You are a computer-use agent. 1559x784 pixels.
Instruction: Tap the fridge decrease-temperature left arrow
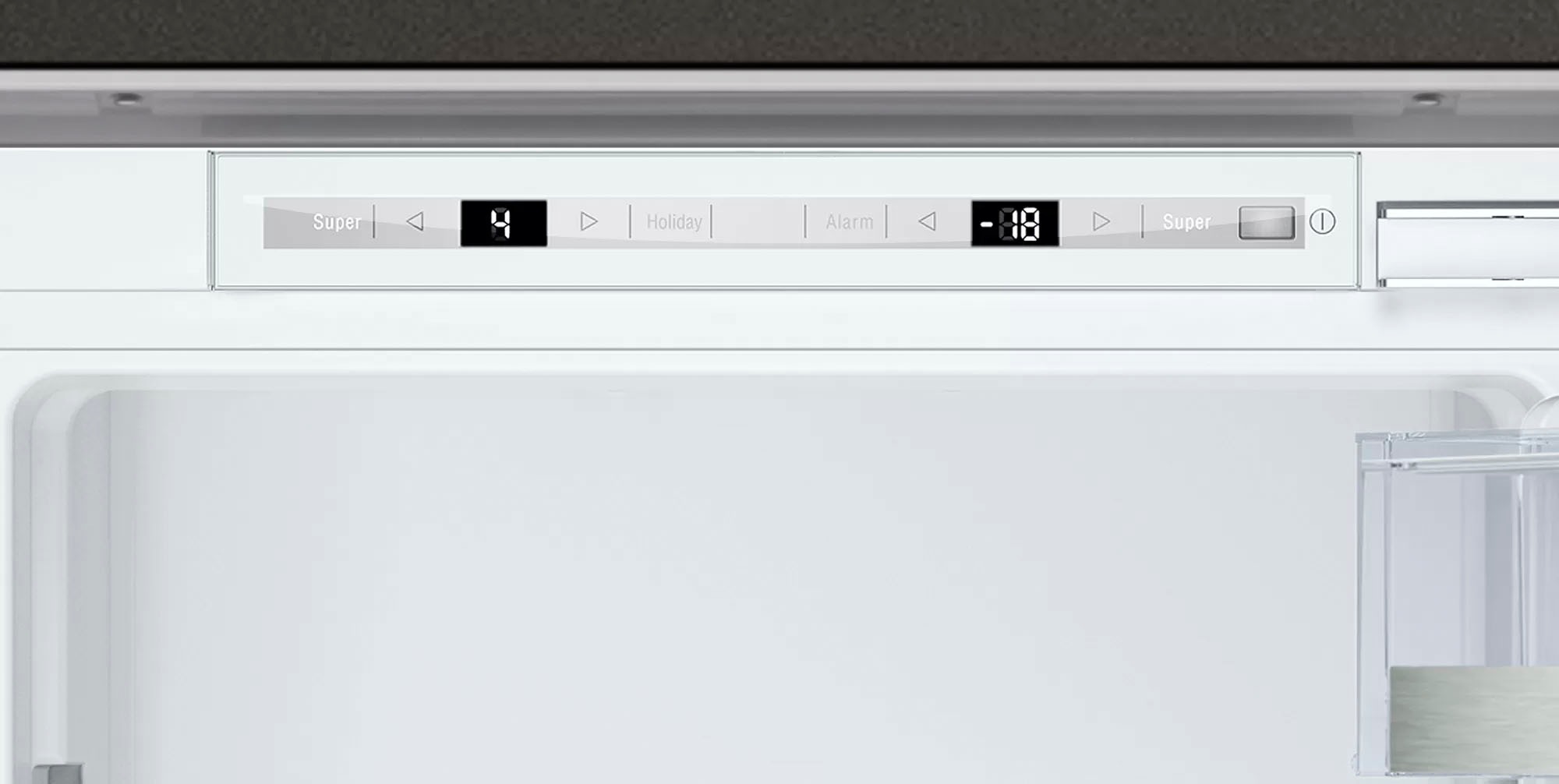(x=415, y=222)
